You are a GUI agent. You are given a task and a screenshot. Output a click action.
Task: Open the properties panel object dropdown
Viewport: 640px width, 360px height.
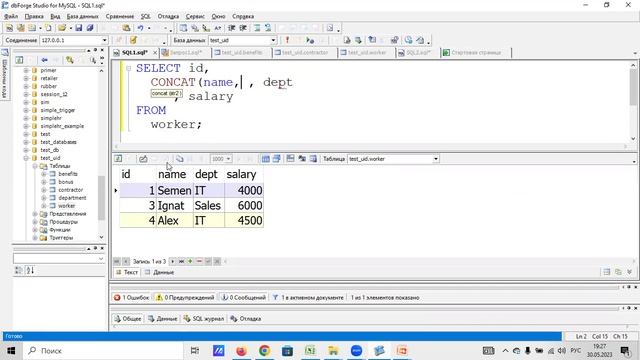tap(101, 259)
